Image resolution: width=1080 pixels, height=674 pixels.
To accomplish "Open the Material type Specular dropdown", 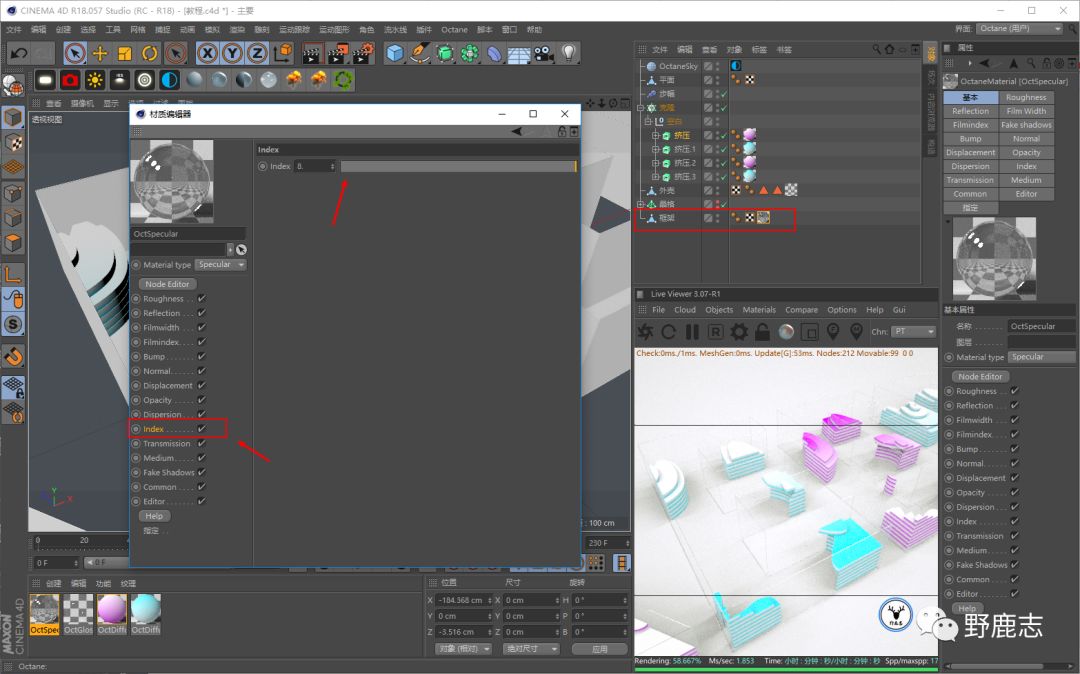I will (220, 265).
